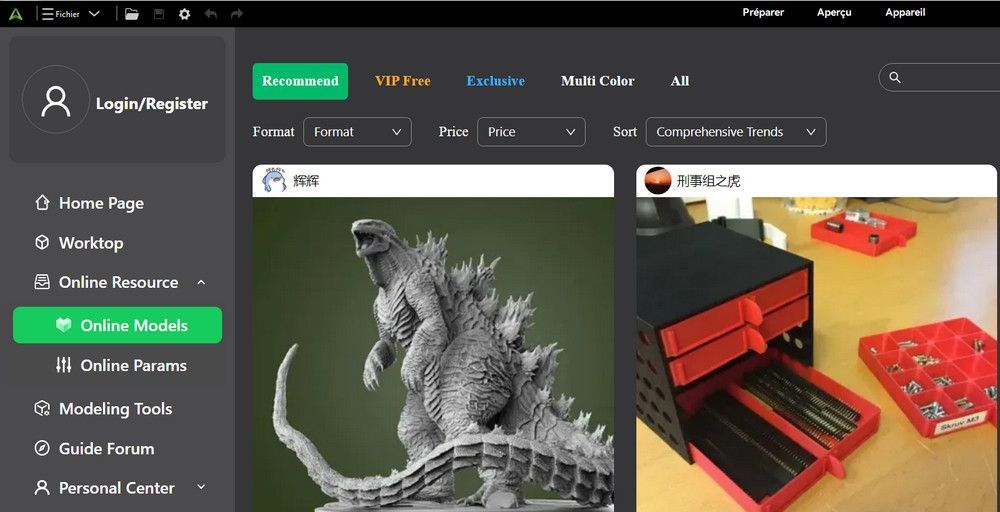1000x512 pixels.
Task: Click the user avatar icon
Action: pos(55,99)
